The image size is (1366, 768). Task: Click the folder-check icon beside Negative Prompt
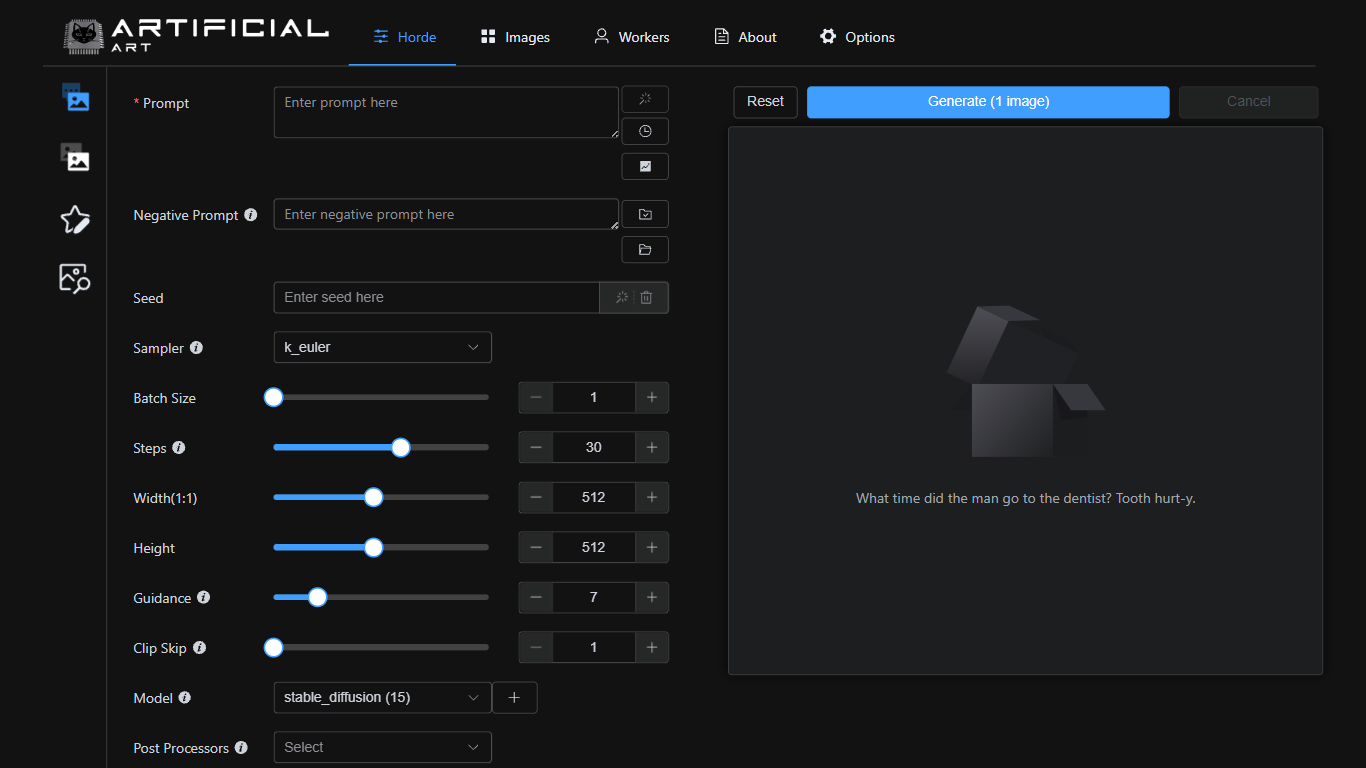point(645,214)
